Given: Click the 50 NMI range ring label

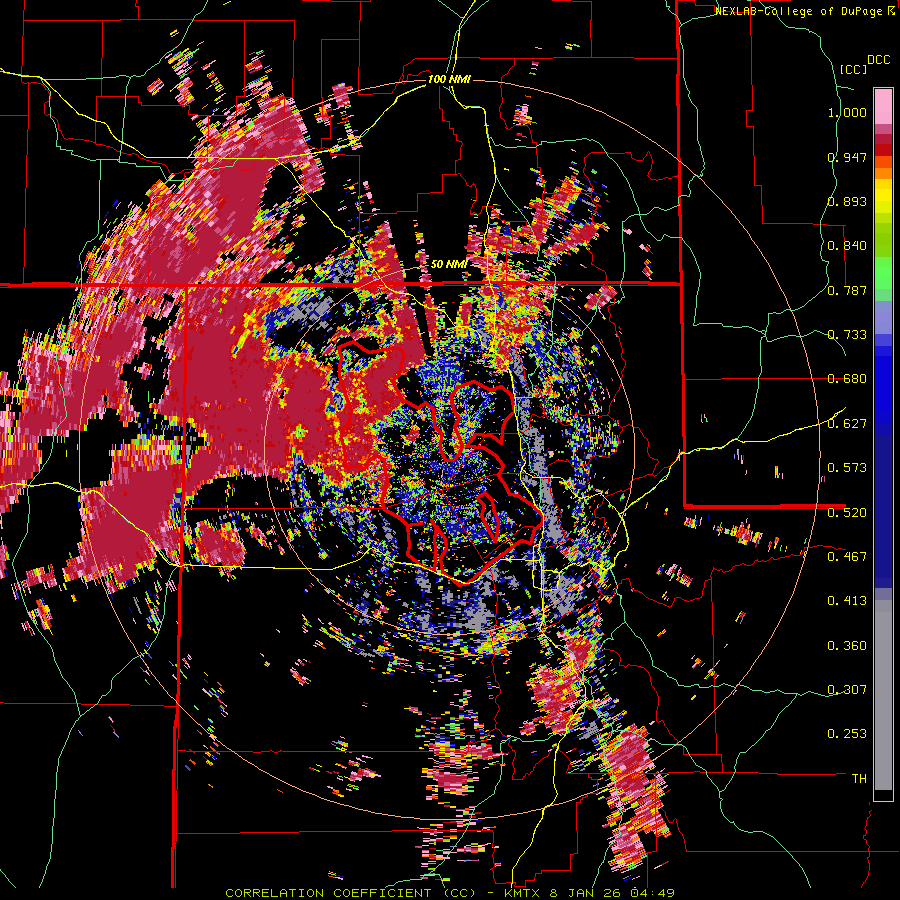Looking at the screenshot, I should [x=449, y=264].
